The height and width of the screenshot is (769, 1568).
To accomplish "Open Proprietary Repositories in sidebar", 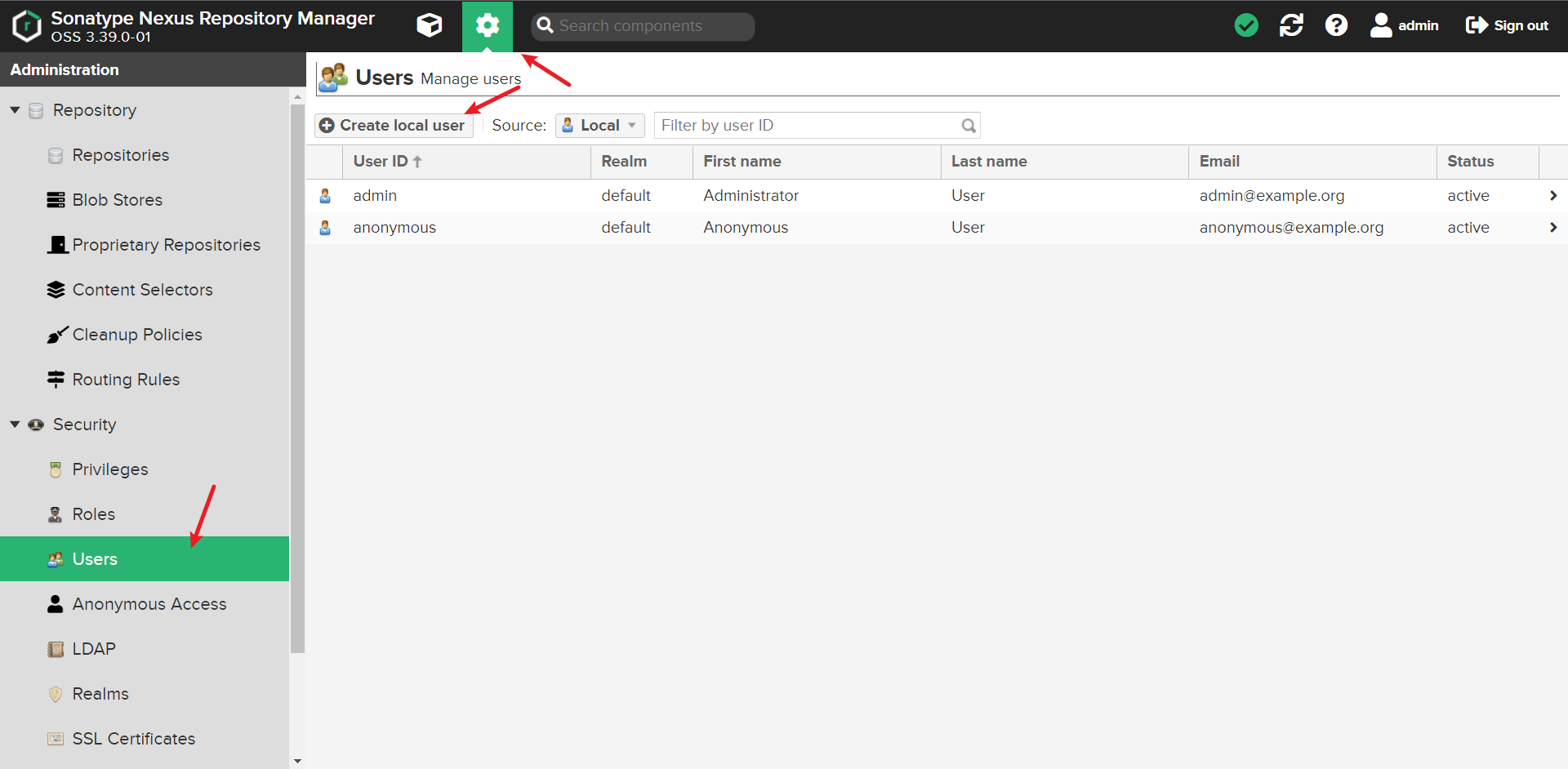I will (167, 245).
